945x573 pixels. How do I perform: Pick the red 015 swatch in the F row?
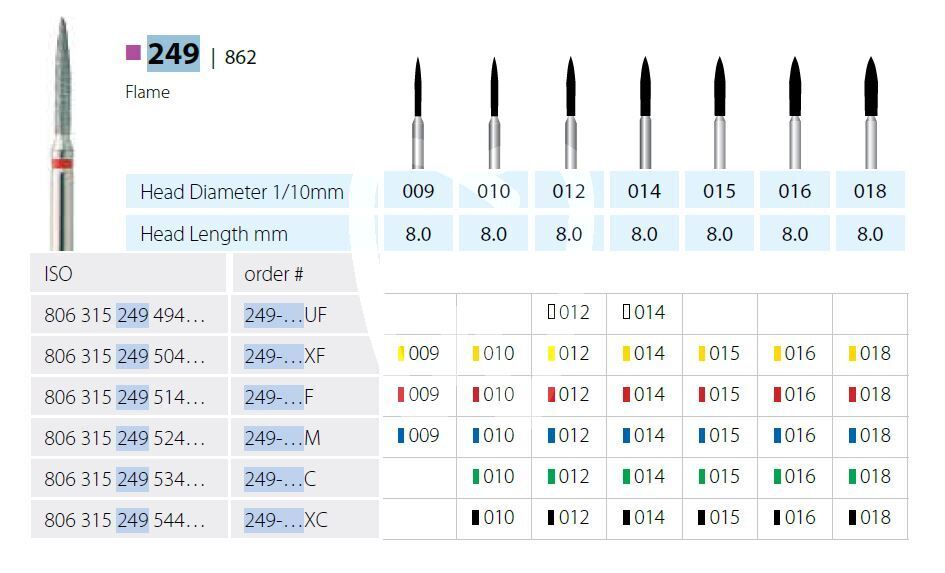click(x=702, y=394)
